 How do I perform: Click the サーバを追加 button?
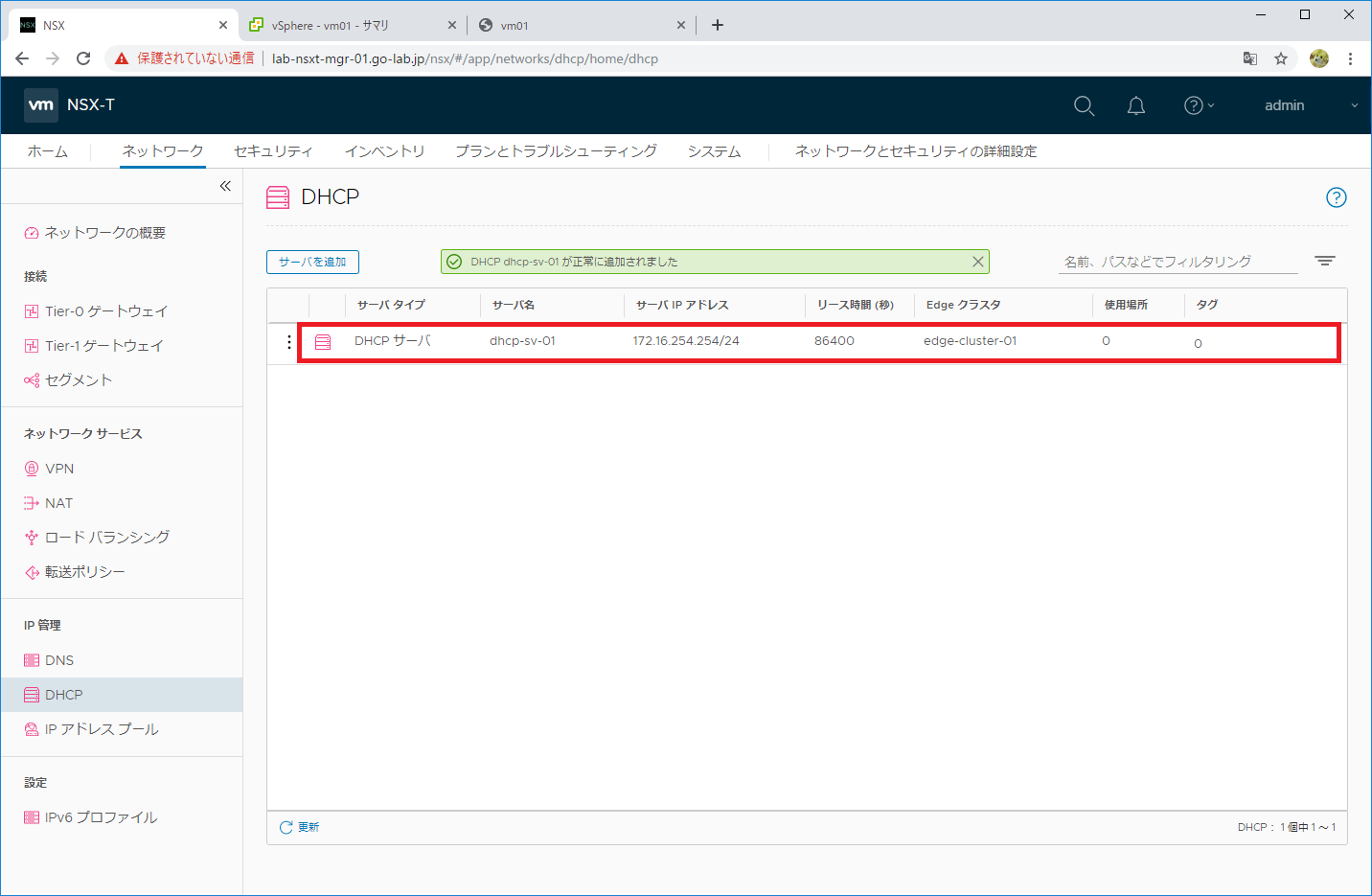[x=312, y=262]
